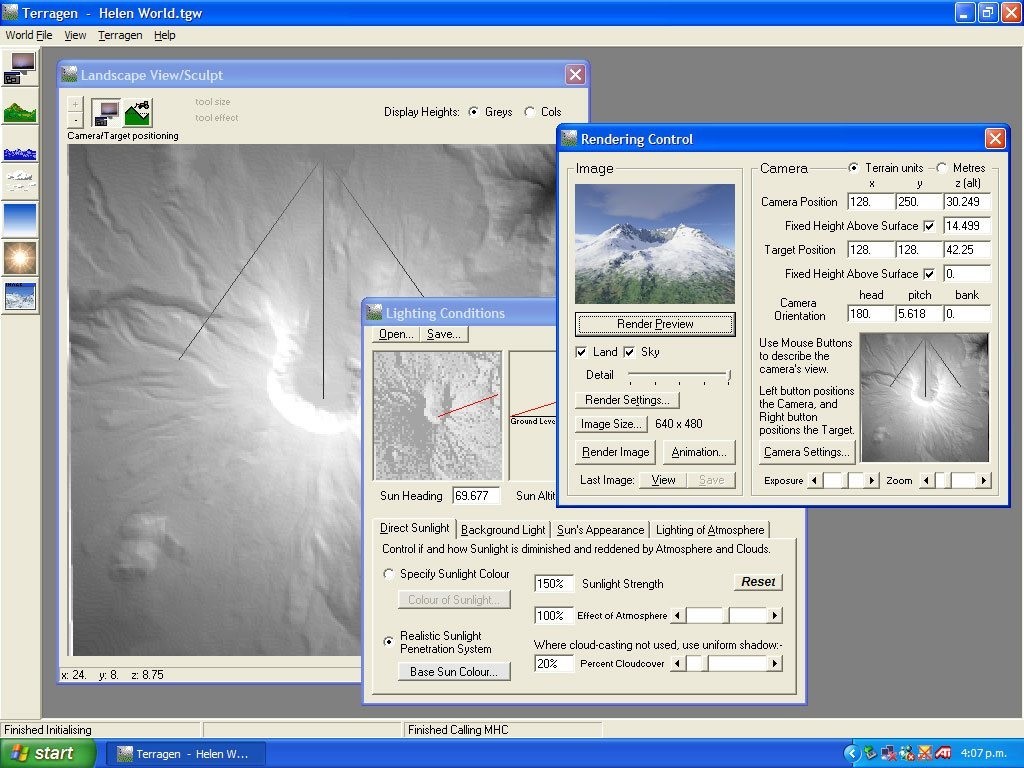The height and width of the screenshot is (768, 1024).
Task: Select the Atmosphere panel icon
Action: point(20,220)
